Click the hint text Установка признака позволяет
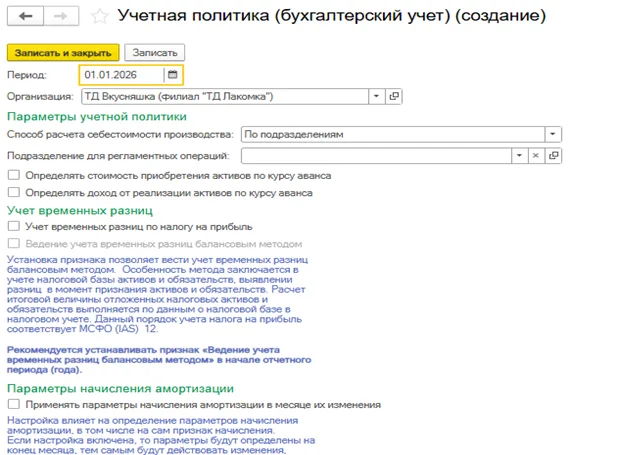 point(158,294)
